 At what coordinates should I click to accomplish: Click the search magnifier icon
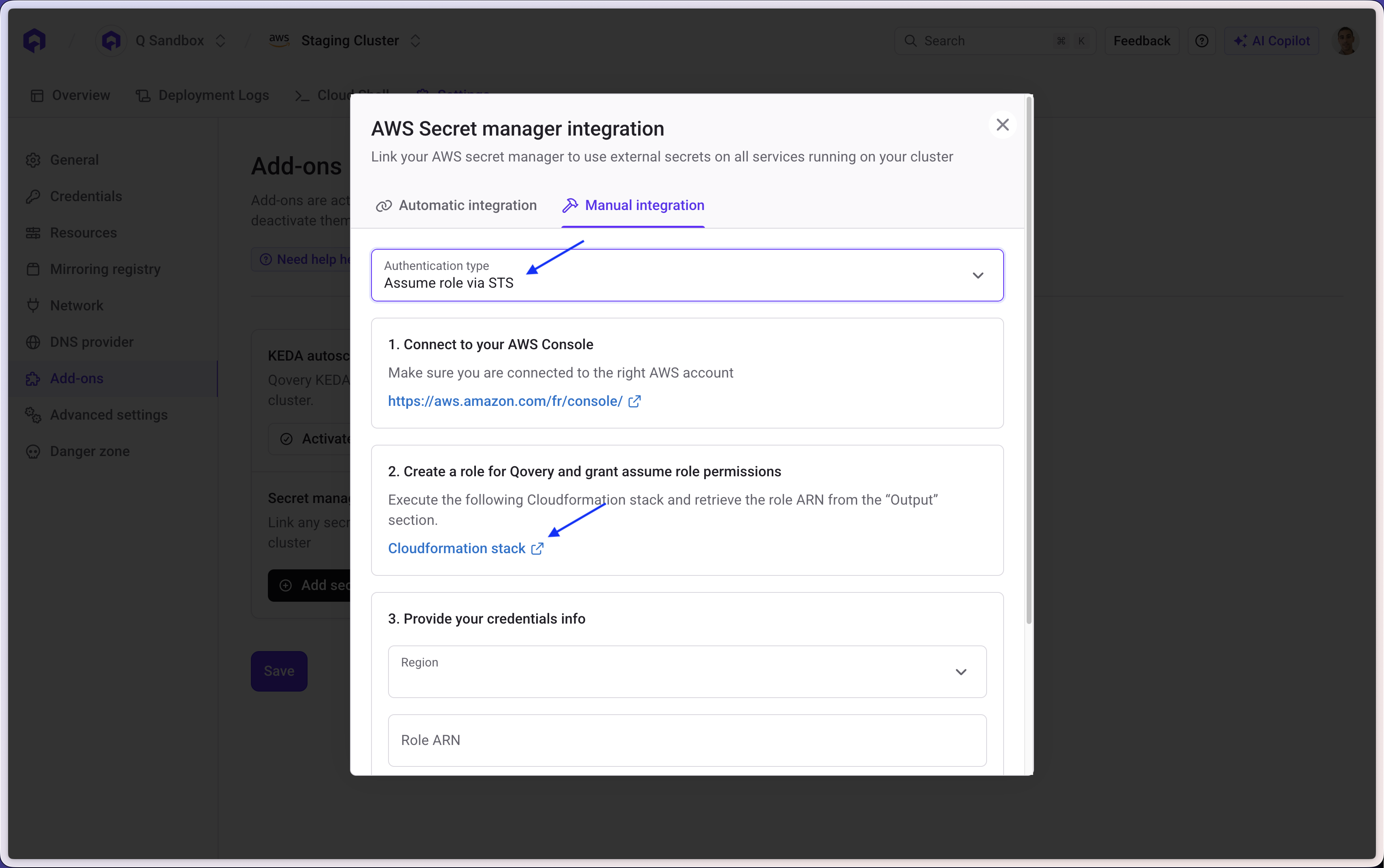click(x=911, y=41)
